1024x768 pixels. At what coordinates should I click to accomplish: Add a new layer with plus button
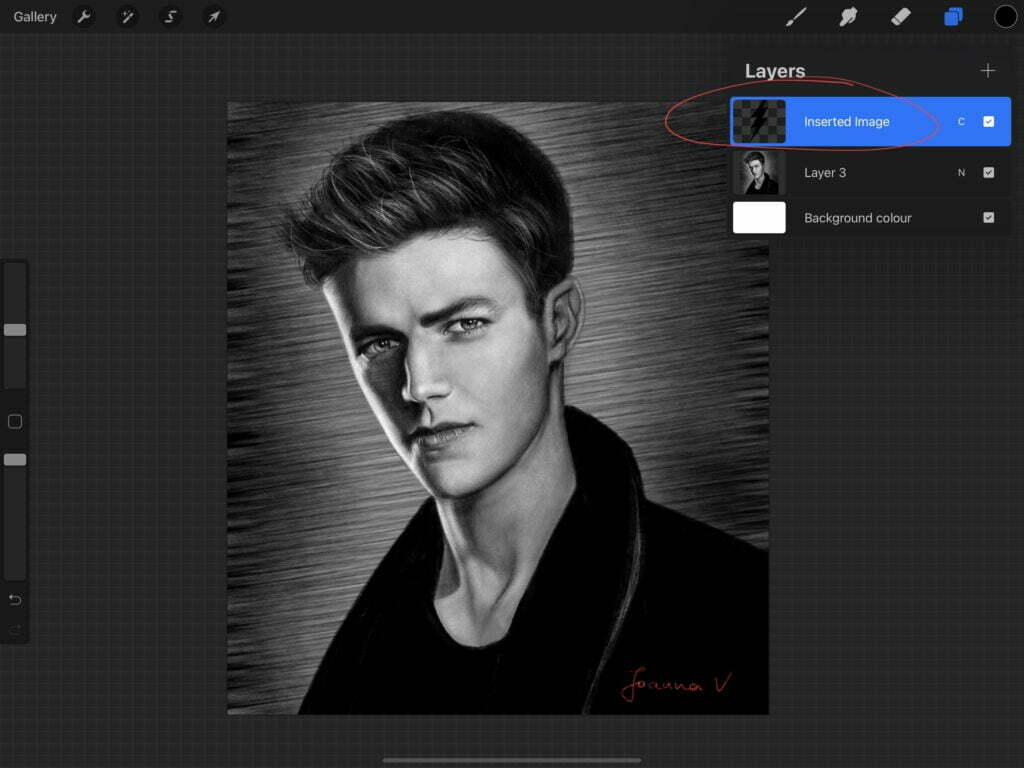coord(987,71)
